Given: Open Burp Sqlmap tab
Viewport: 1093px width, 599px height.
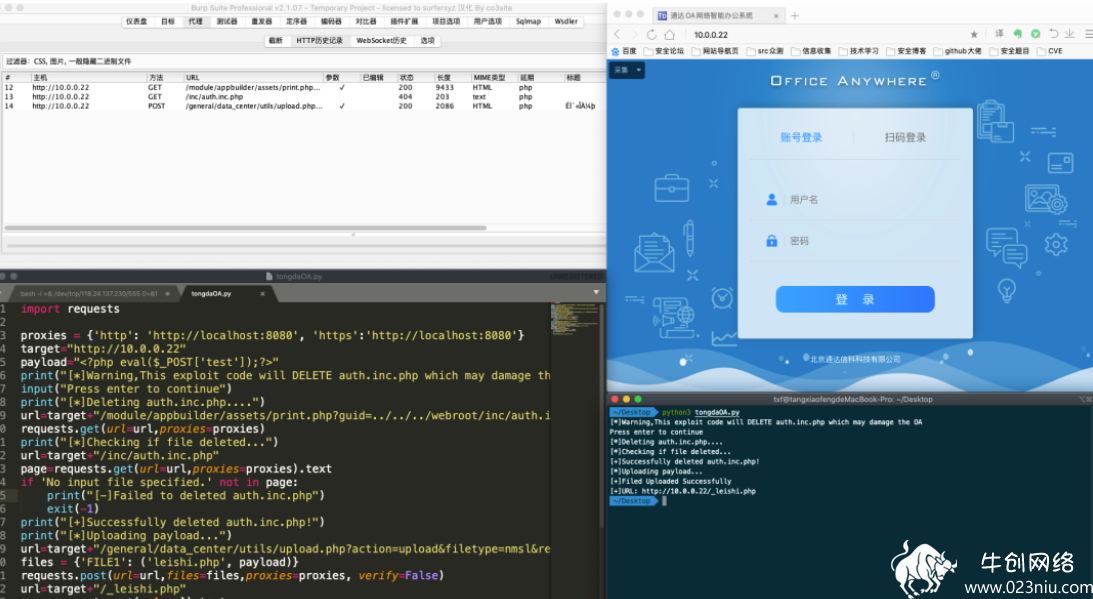Looking at the screenshot, I should 528,22.
